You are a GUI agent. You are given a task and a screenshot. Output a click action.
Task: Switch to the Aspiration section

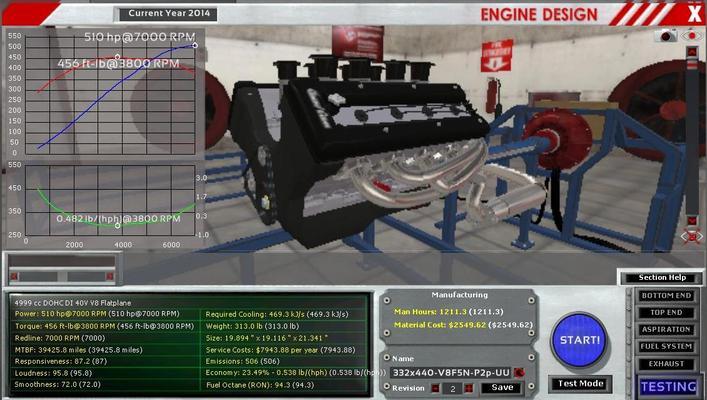tap(668, 330)
